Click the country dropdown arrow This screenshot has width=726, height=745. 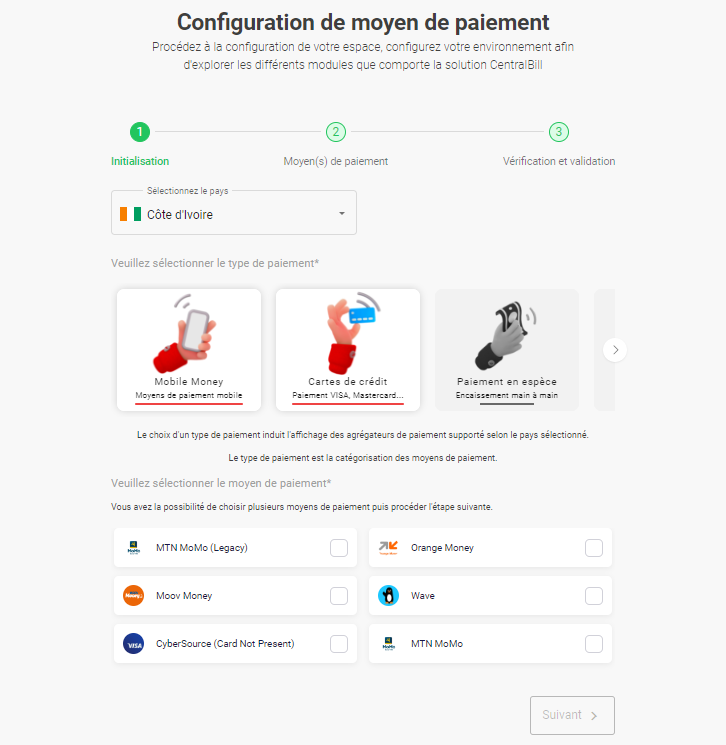pyautogui.click(x=341, y=214)
